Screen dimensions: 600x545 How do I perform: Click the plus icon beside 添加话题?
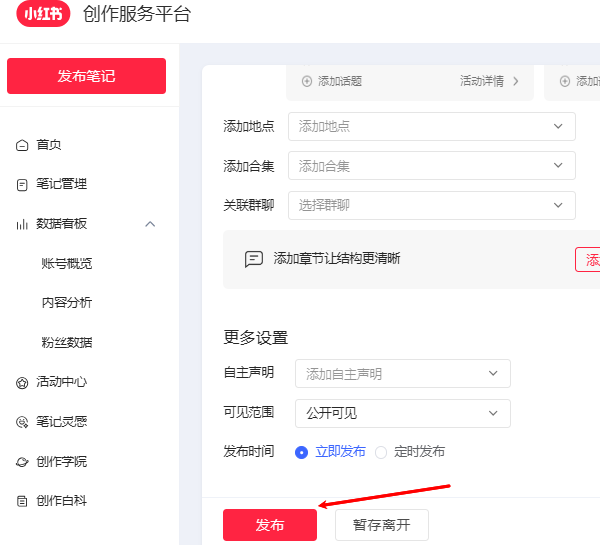[x=307, y=81]
